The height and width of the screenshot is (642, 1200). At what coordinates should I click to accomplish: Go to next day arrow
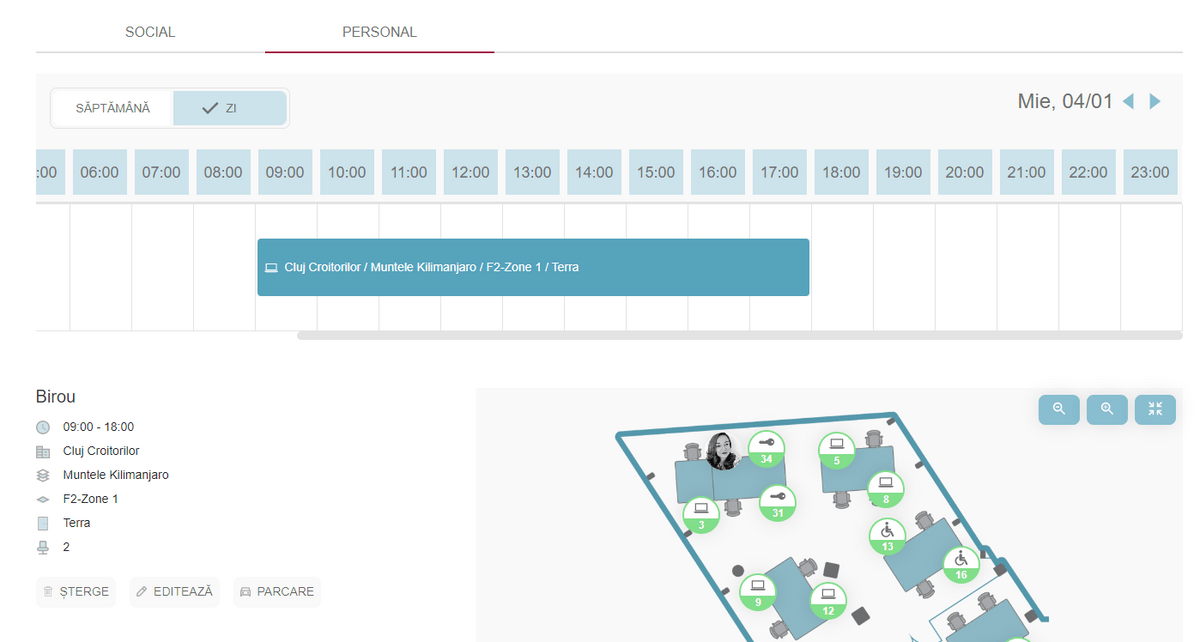[1155, 101]
